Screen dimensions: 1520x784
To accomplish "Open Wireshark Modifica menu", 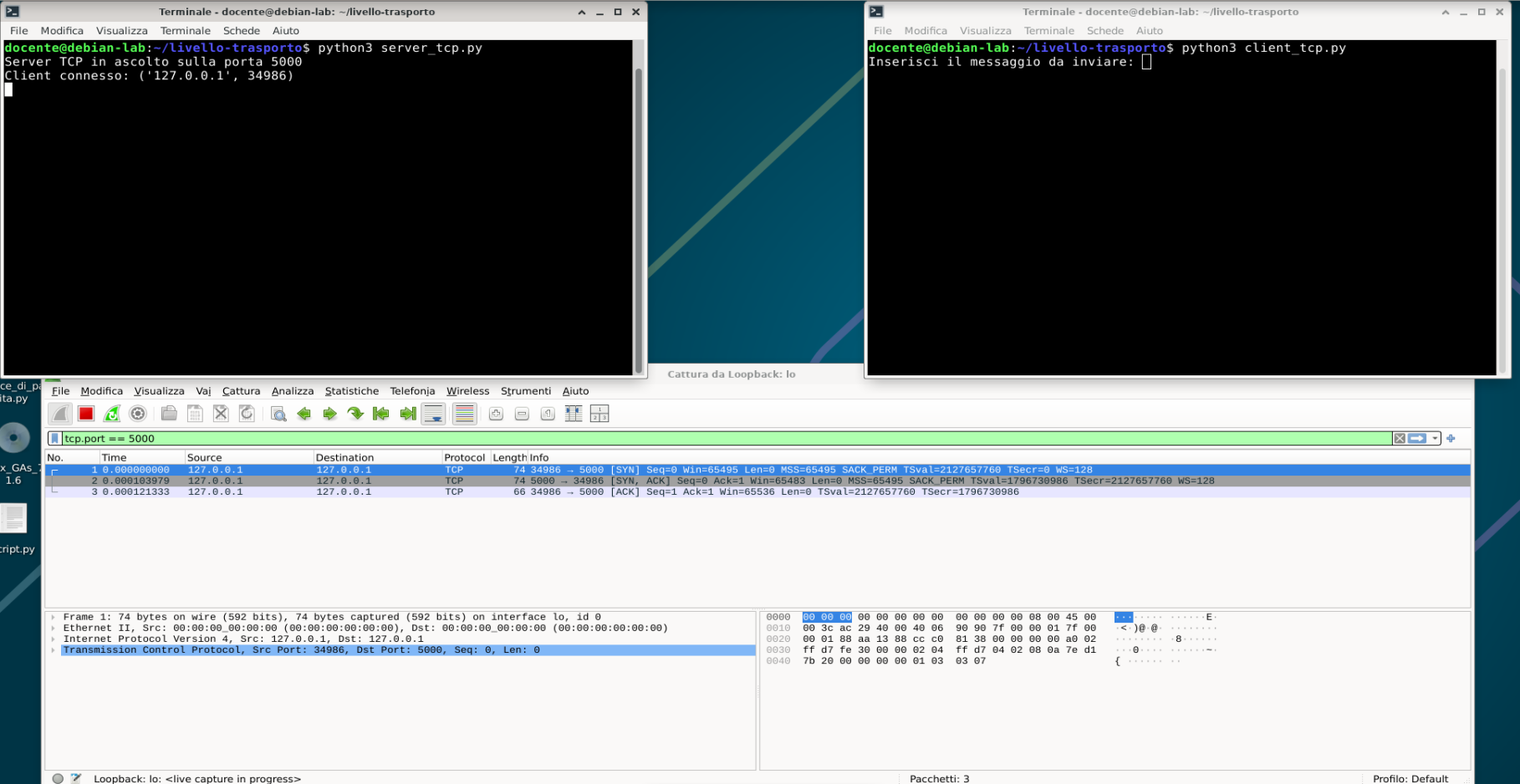I will click(x=102, y=391).
